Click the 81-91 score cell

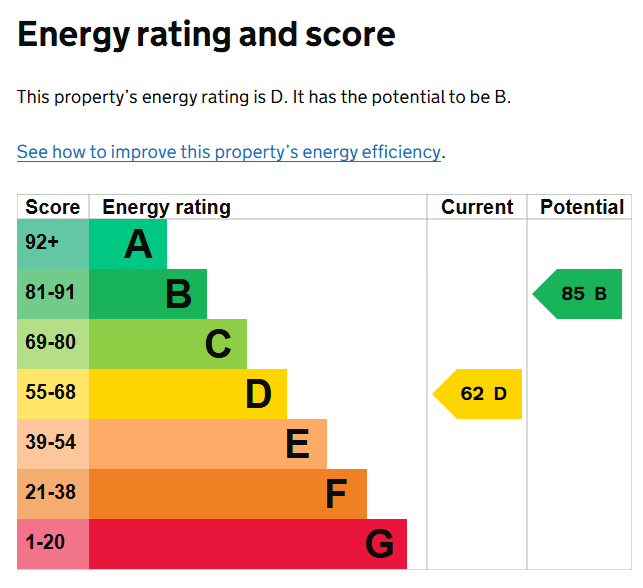(x=53, y=294)
